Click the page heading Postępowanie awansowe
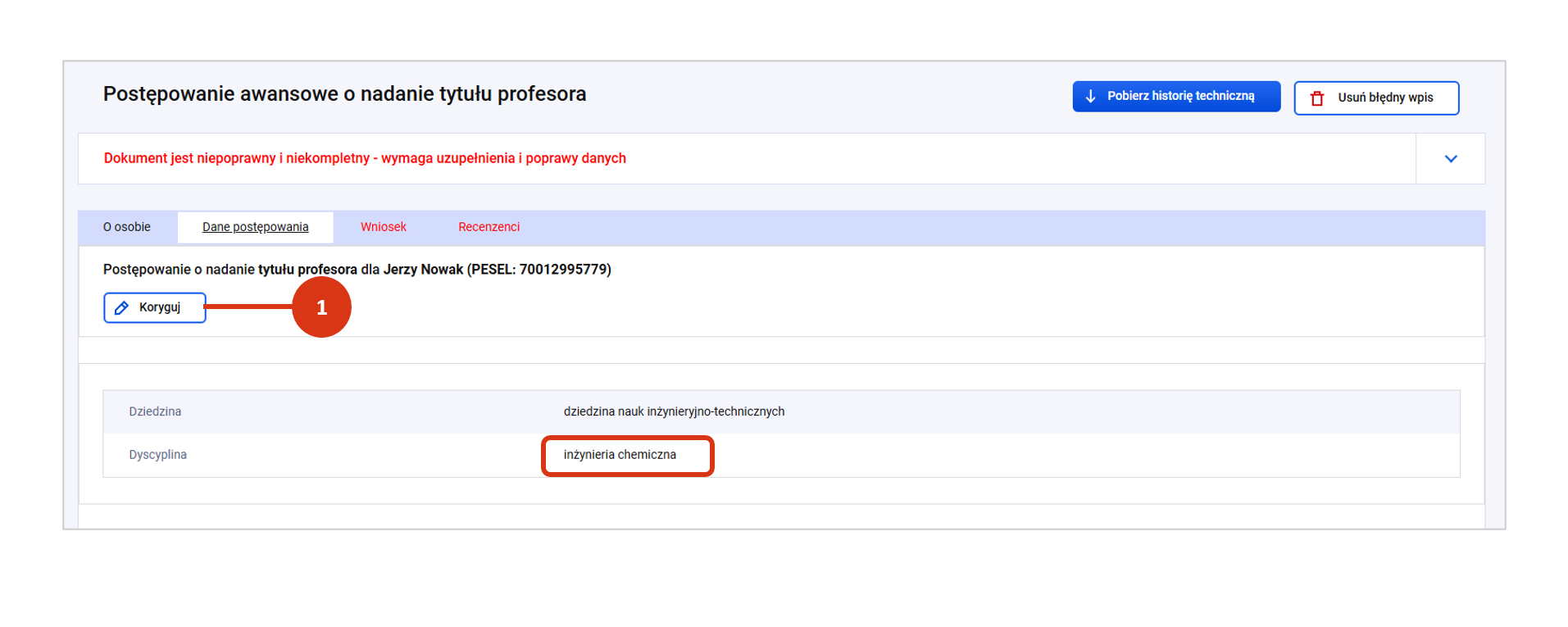This screenshot has width=1568, height=627. point(344,94)
